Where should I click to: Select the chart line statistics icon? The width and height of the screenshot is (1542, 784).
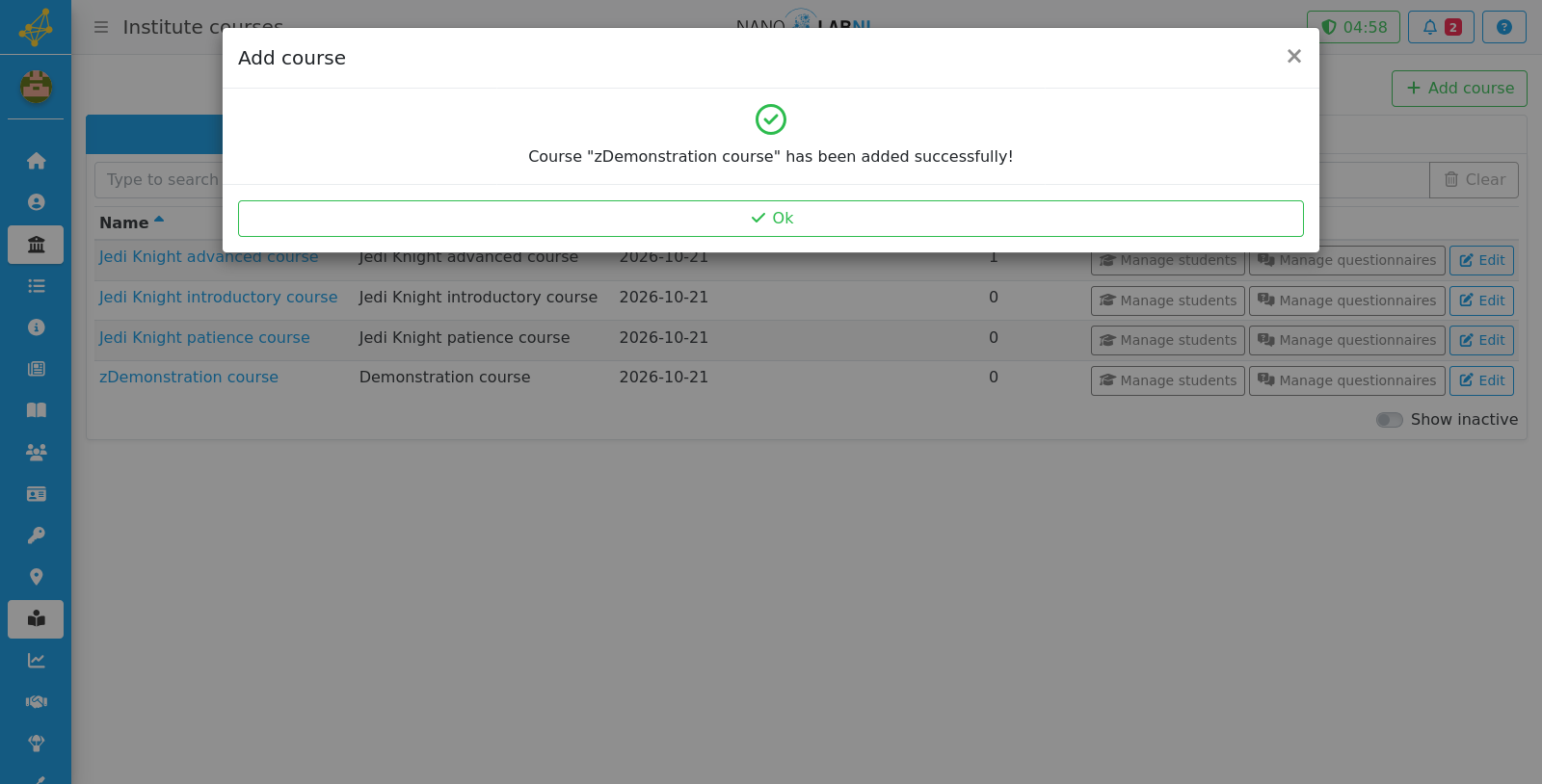coord(36,661)
